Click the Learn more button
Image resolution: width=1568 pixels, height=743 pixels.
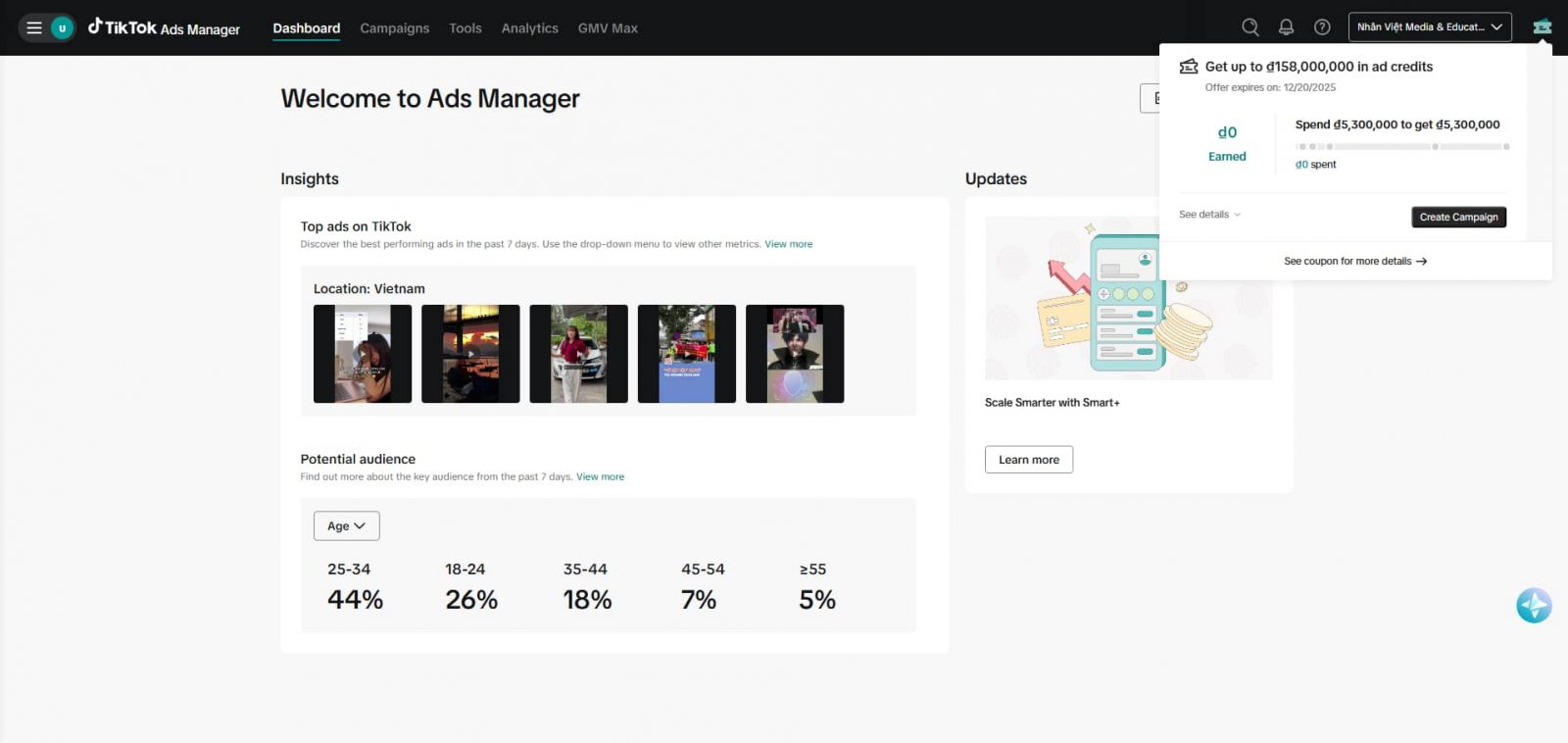(1029, 460)
